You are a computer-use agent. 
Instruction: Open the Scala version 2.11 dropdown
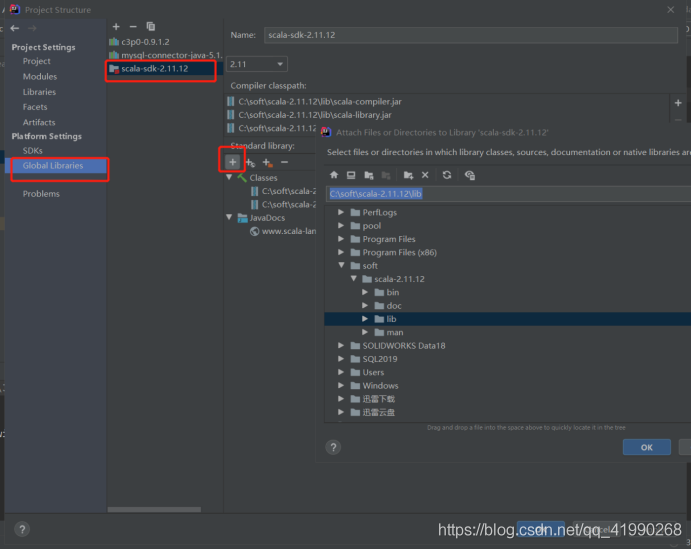(257, 64)
